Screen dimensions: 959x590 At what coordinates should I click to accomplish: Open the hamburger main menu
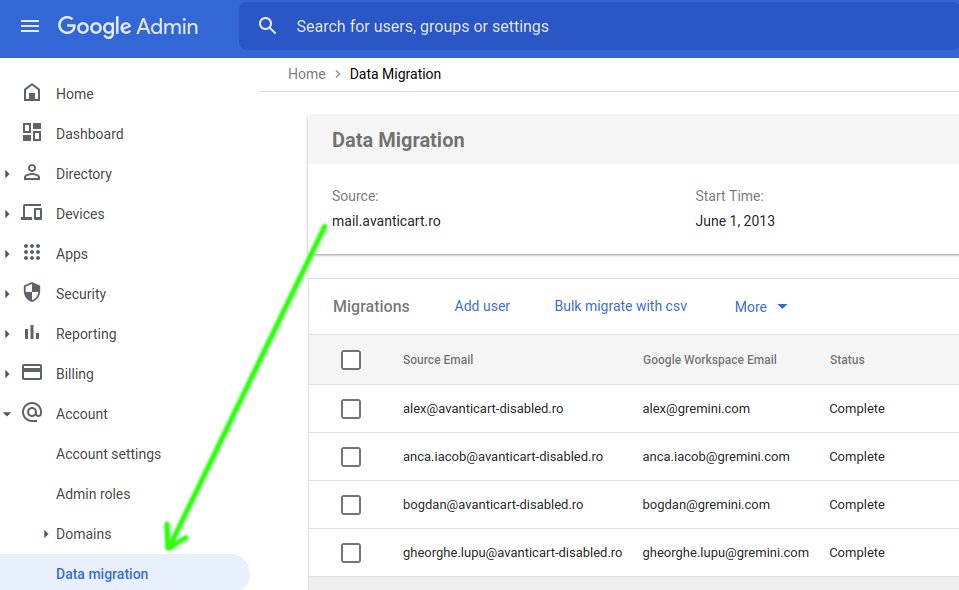[x=29, y=26]
